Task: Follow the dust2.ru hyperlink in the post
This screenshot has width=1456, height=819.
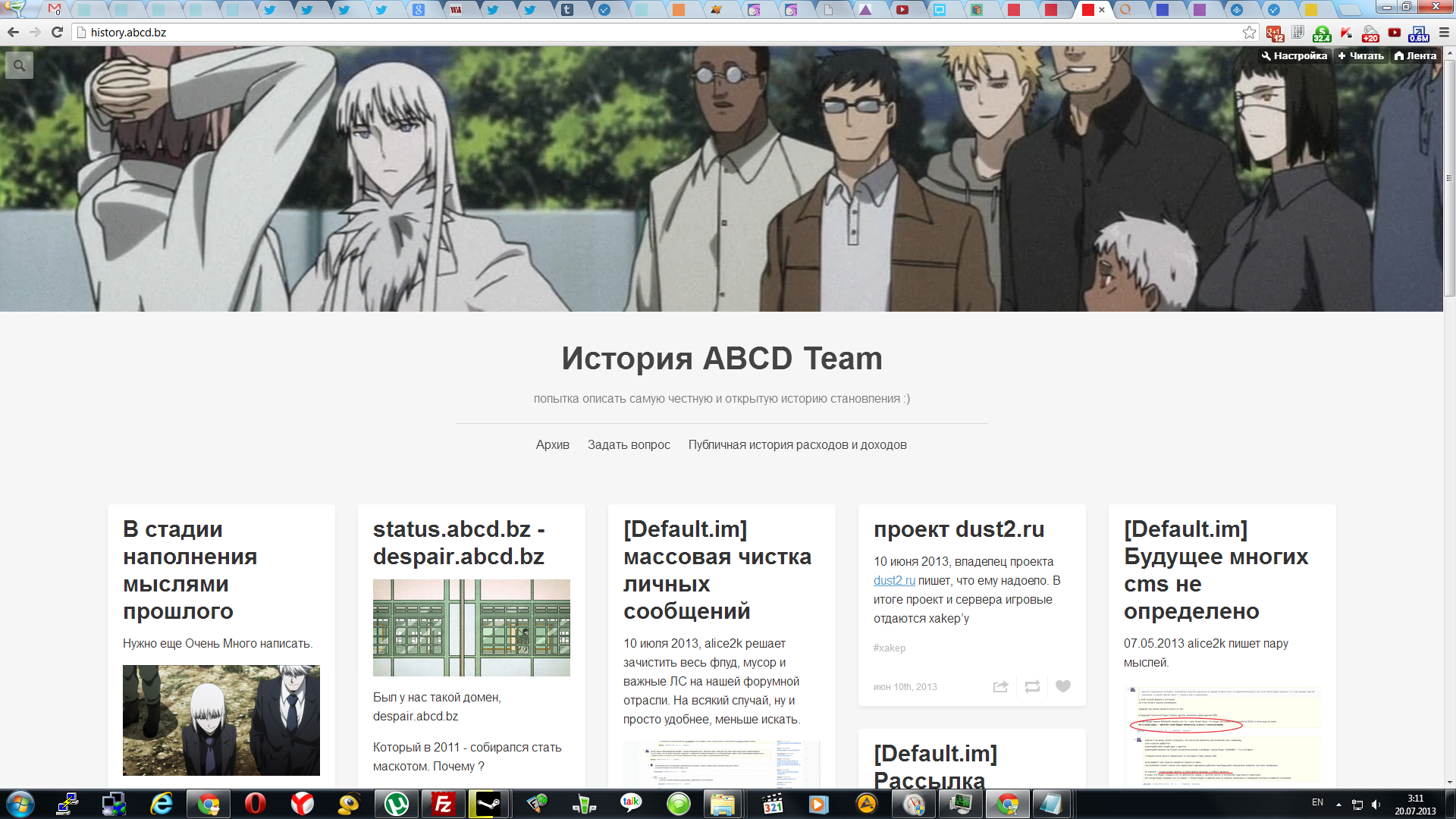Action: (x=894, y=580)
